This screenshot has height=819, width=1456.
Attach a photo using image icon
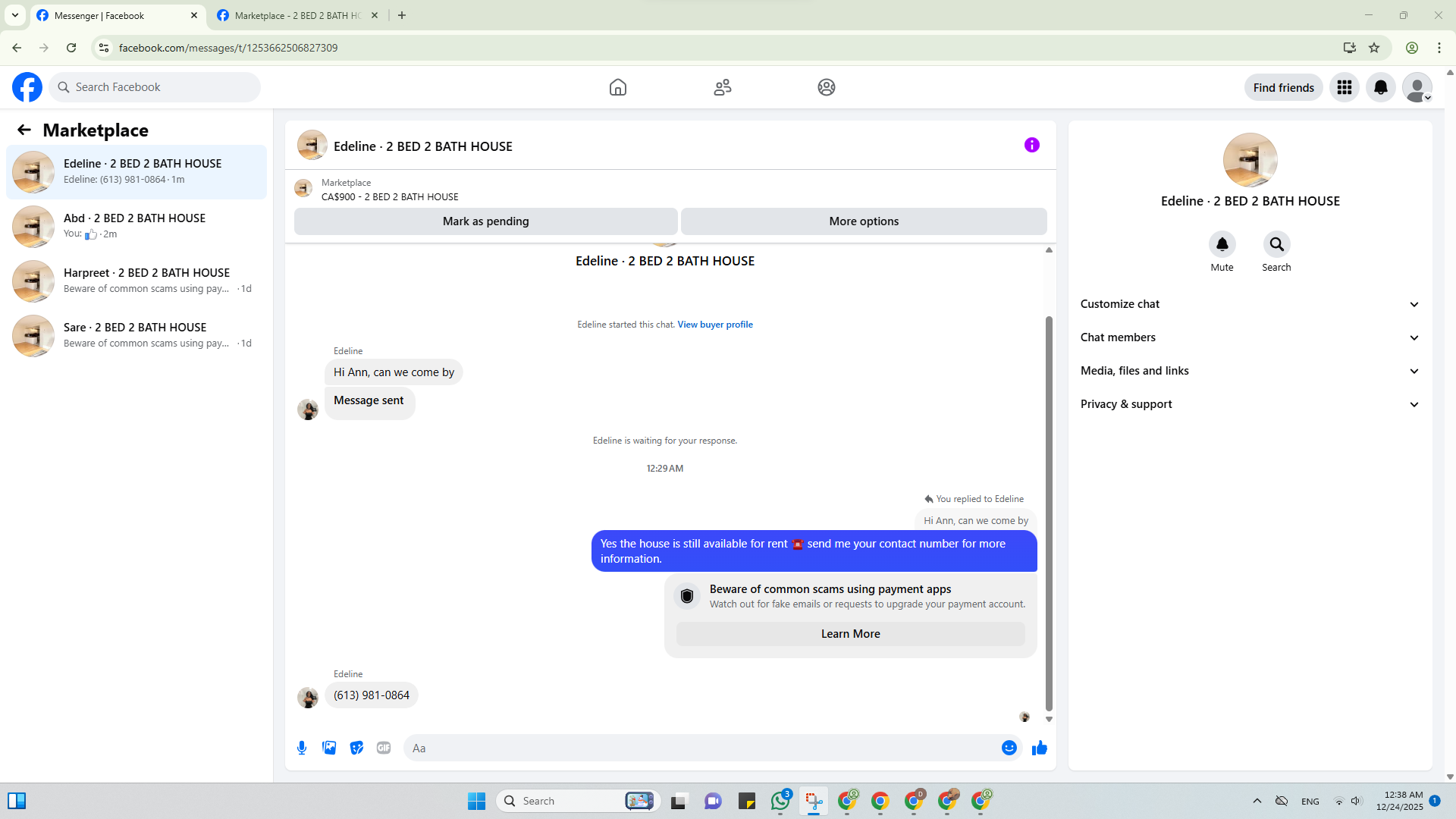[x=329, y=748]
